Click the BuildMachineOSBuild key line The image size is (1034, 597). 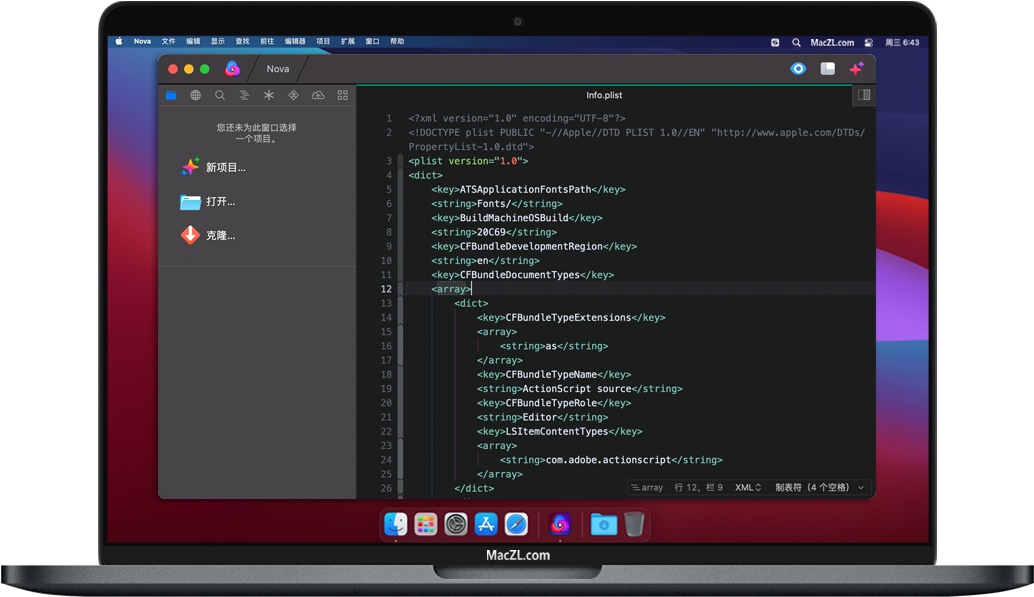[x=517, y=218]
